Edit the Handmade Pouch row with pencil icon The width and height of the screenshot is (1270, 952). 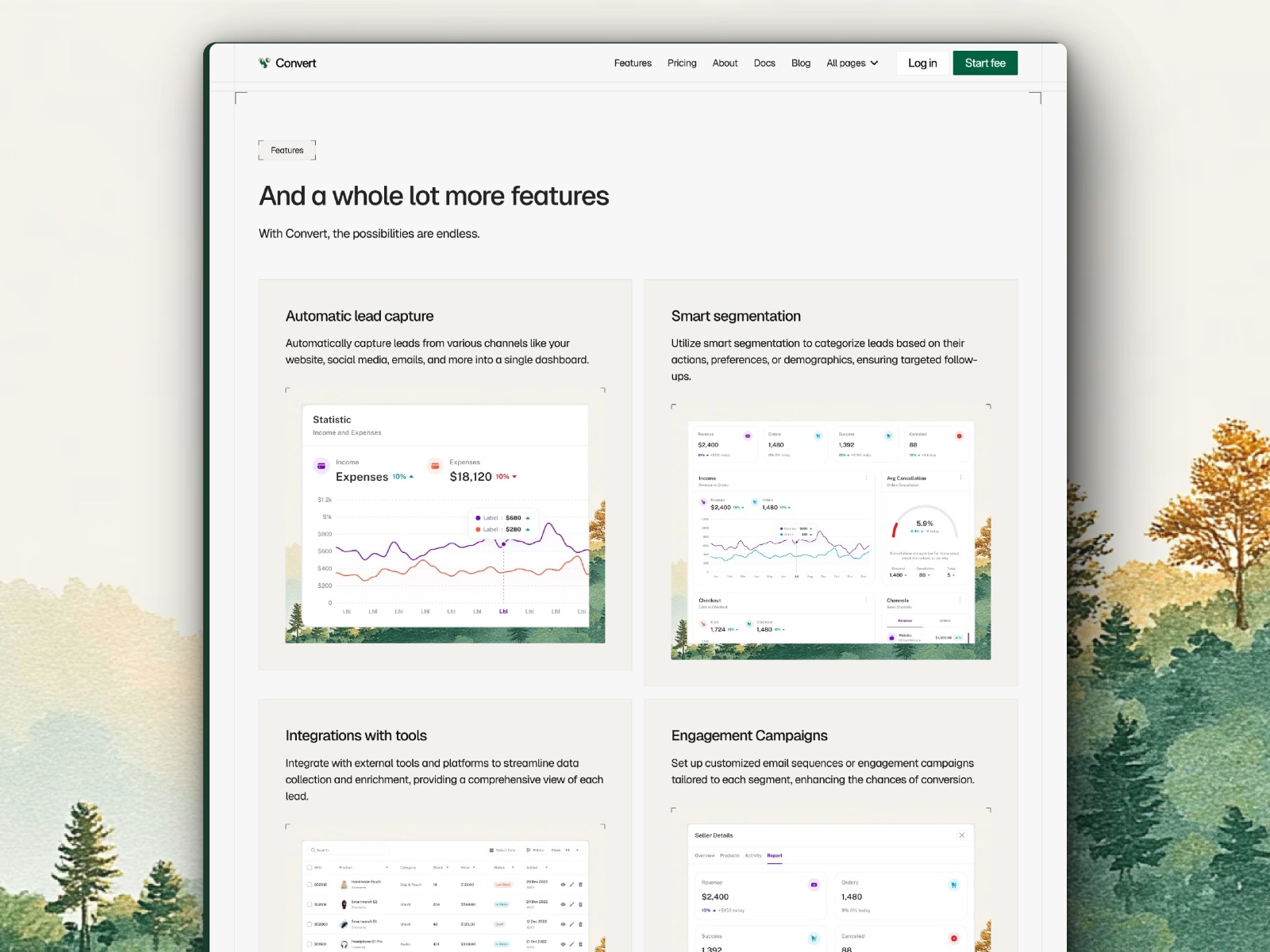[571, 884]
